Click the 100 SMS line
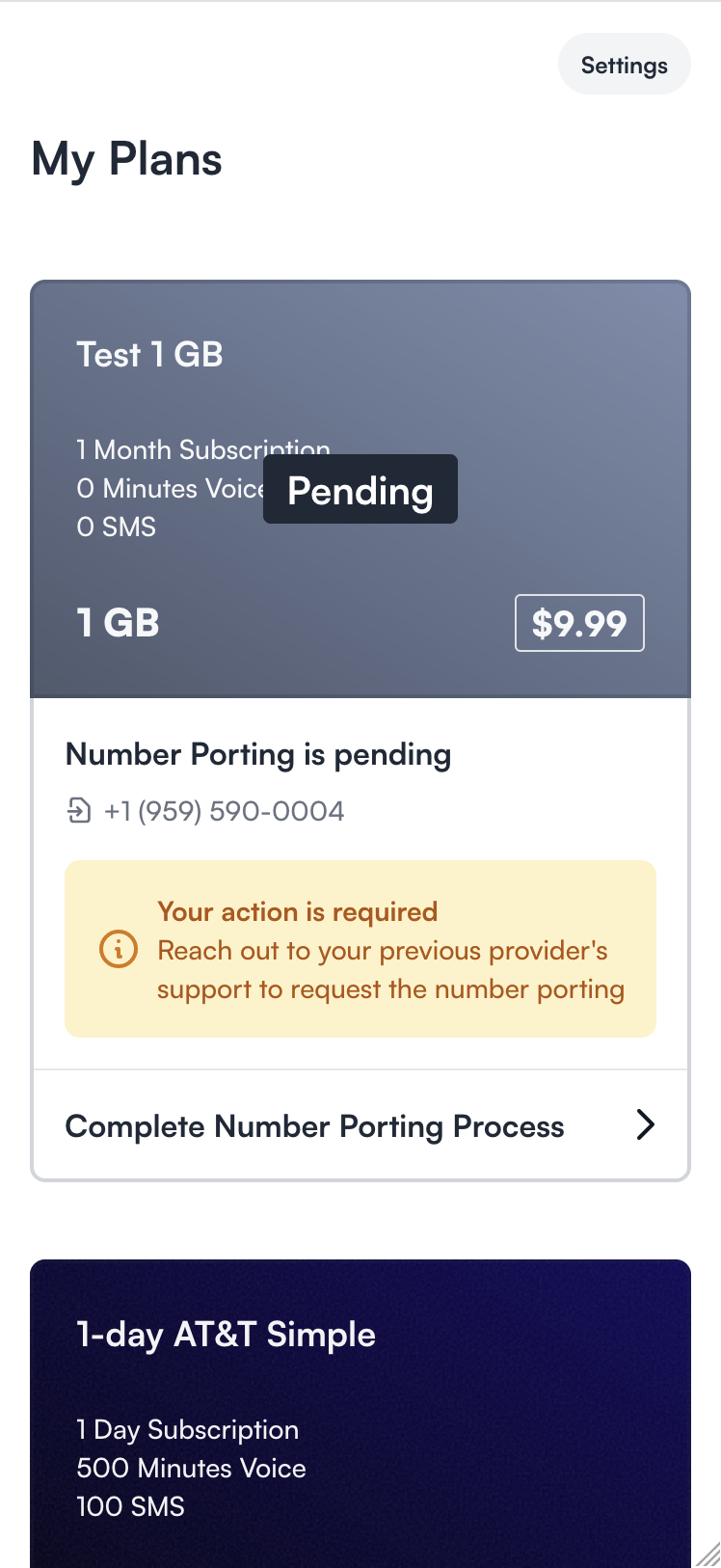The height and width of the screenshot is (1568, 721). click(x=131, y=1506)
